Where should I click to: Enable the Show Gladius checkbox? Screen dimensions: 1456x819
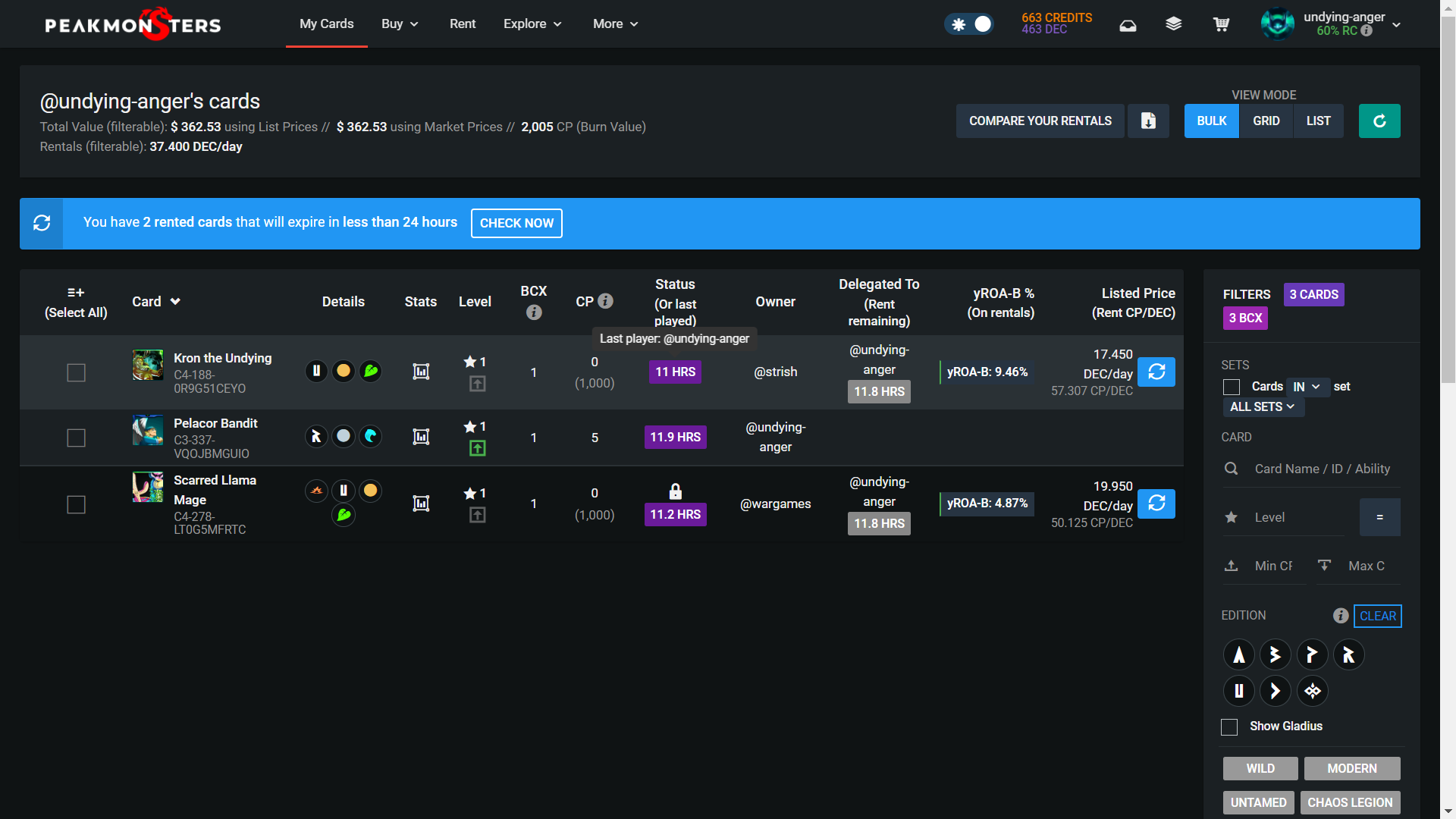[1229, 726]
